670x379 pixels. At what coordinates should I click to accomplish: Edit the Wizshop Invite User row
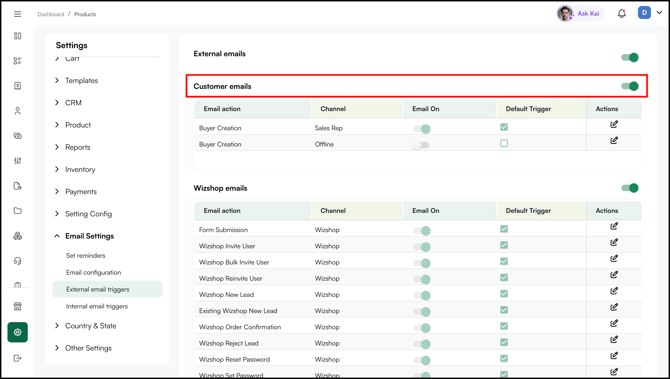pyautogui.click(x=614, y=242)
